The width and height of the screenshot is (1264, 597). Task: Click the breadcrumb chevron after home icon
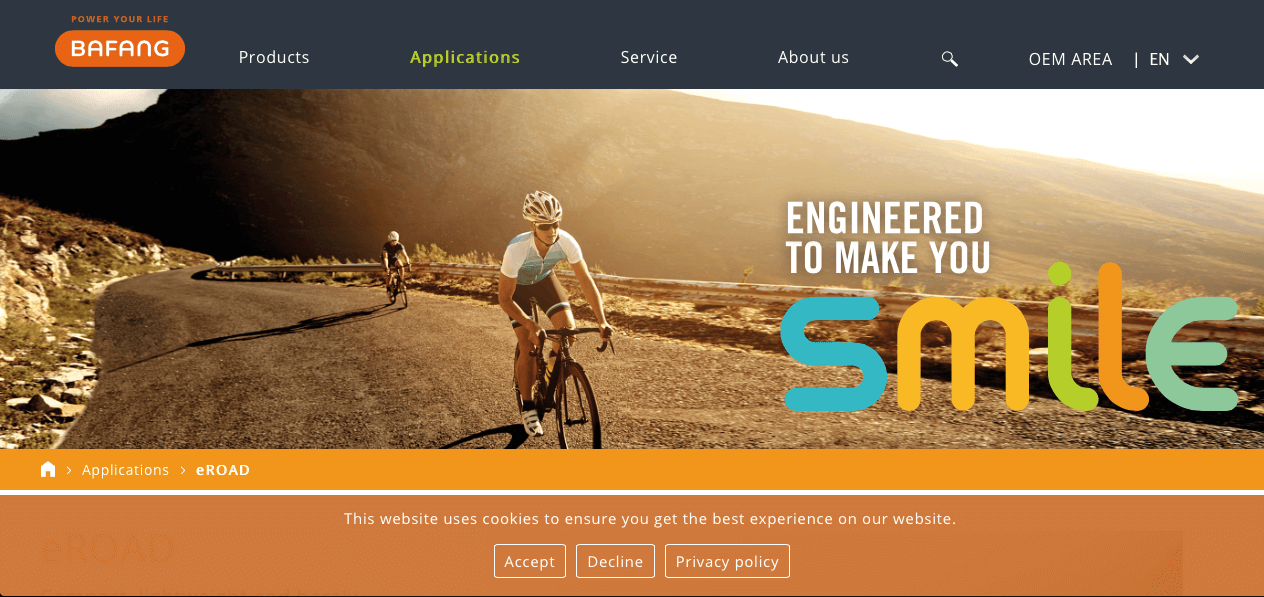[x=69, y=470]
